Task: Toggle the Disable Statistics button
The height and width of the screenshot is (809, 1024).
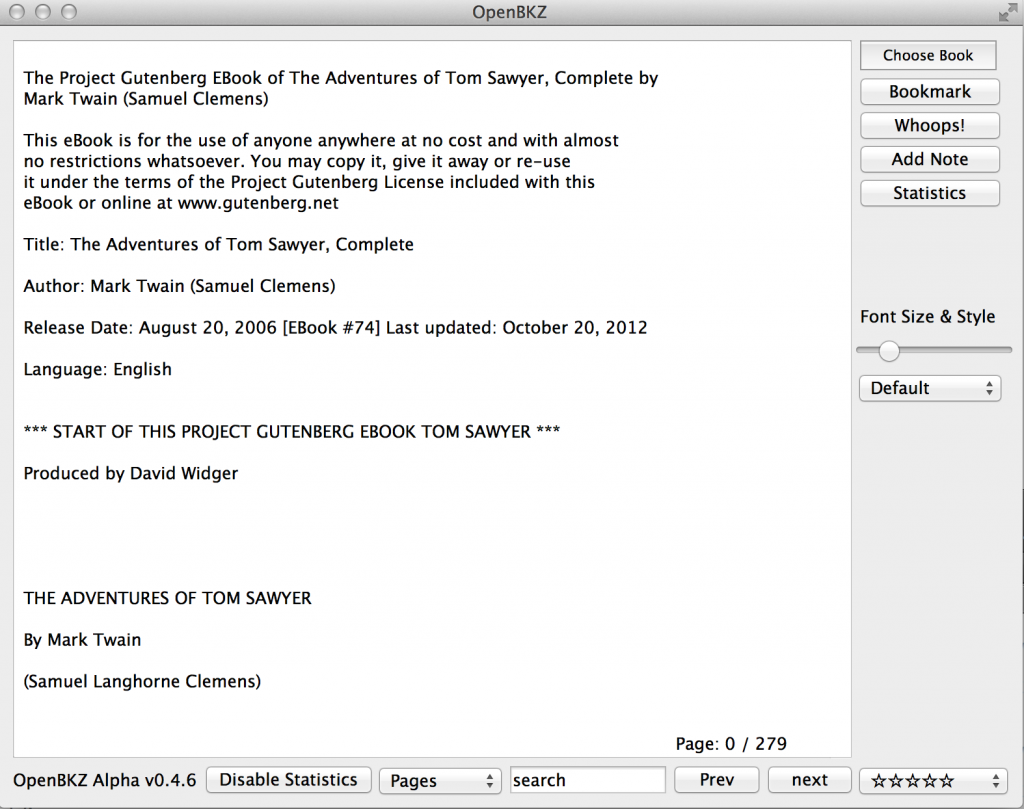Action: tap(288, 780)
